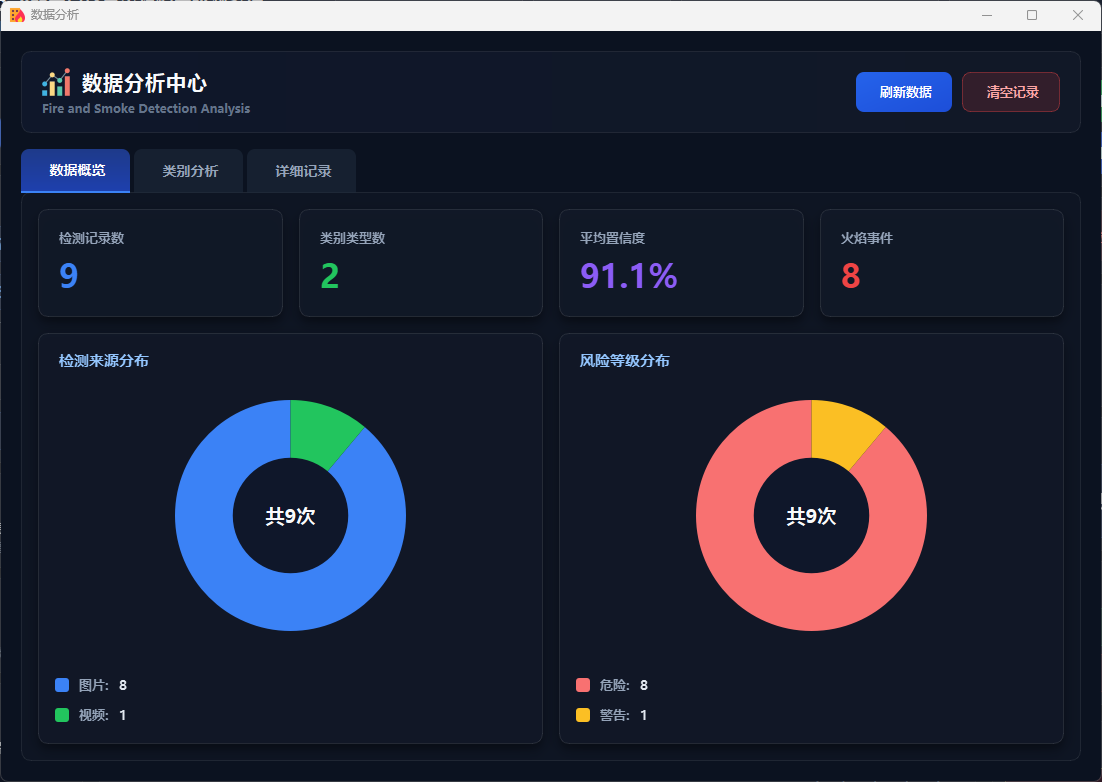This screenshot has width=1102, height=782.
Task: Click the bar chart logo icon
Action: tap(56, 83)
